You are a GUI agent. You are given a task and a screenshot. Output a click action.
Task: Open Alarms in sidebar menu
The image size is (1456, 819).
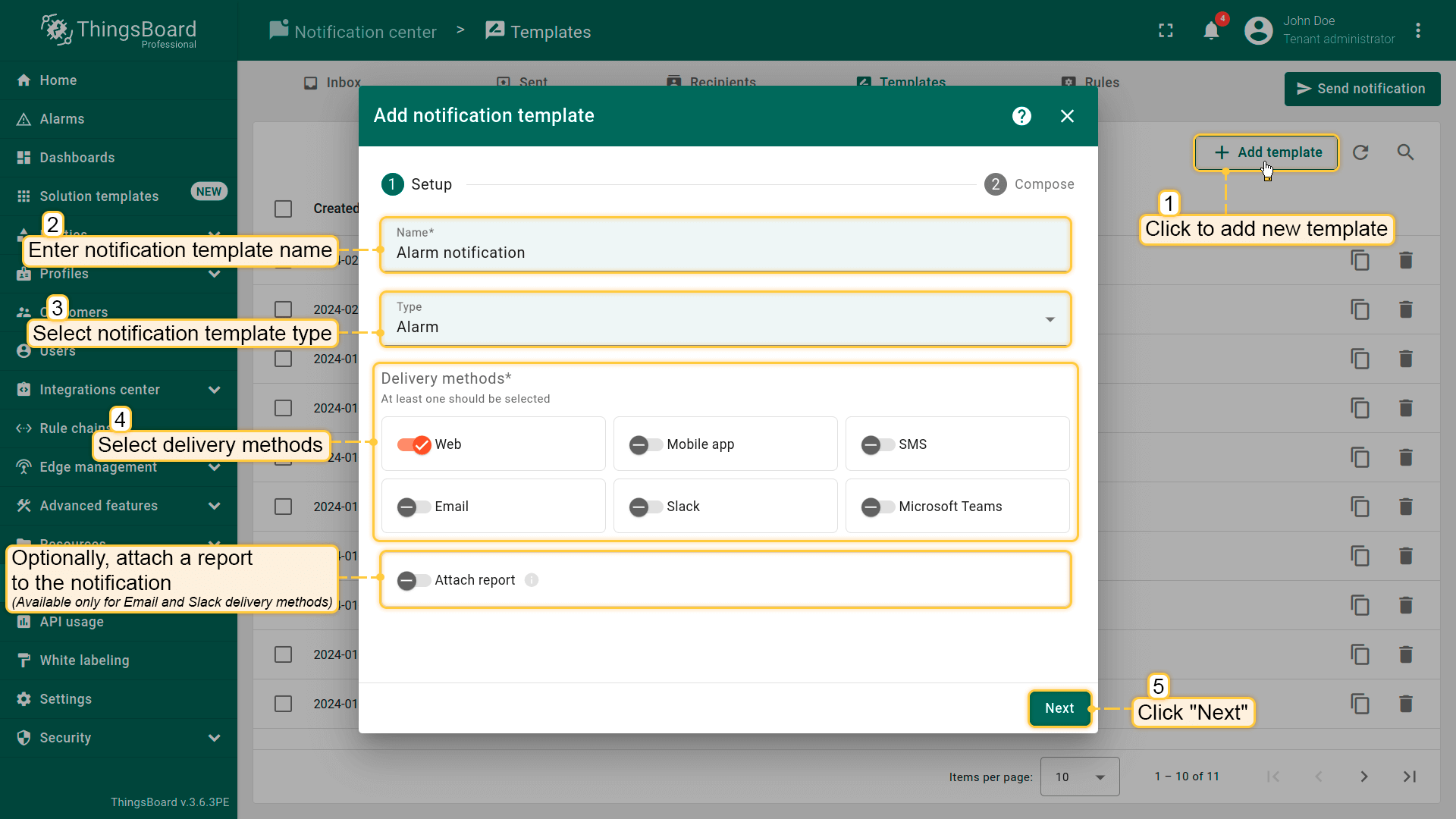point(62,119)
